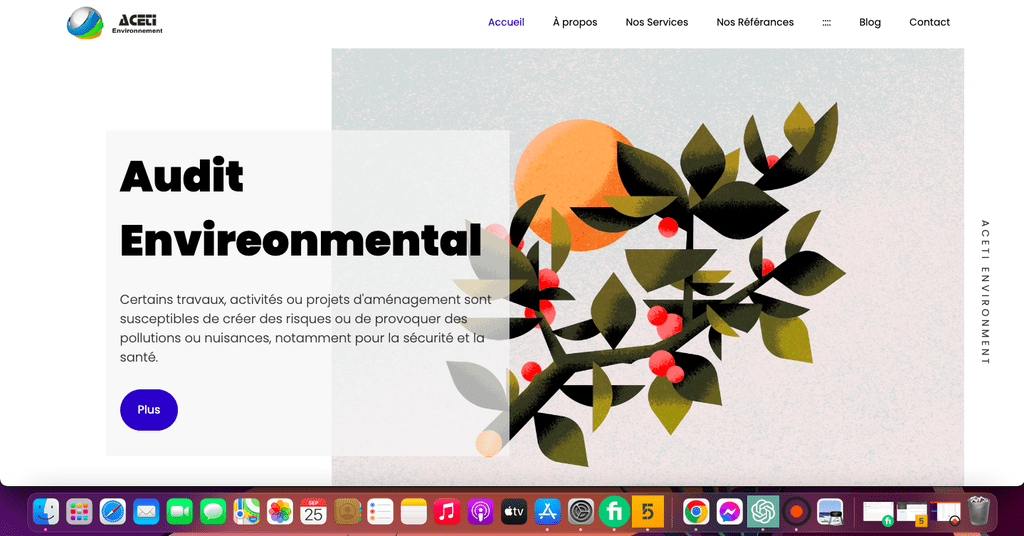Open Maps from the dock
1024x536 pixels.
246,512
